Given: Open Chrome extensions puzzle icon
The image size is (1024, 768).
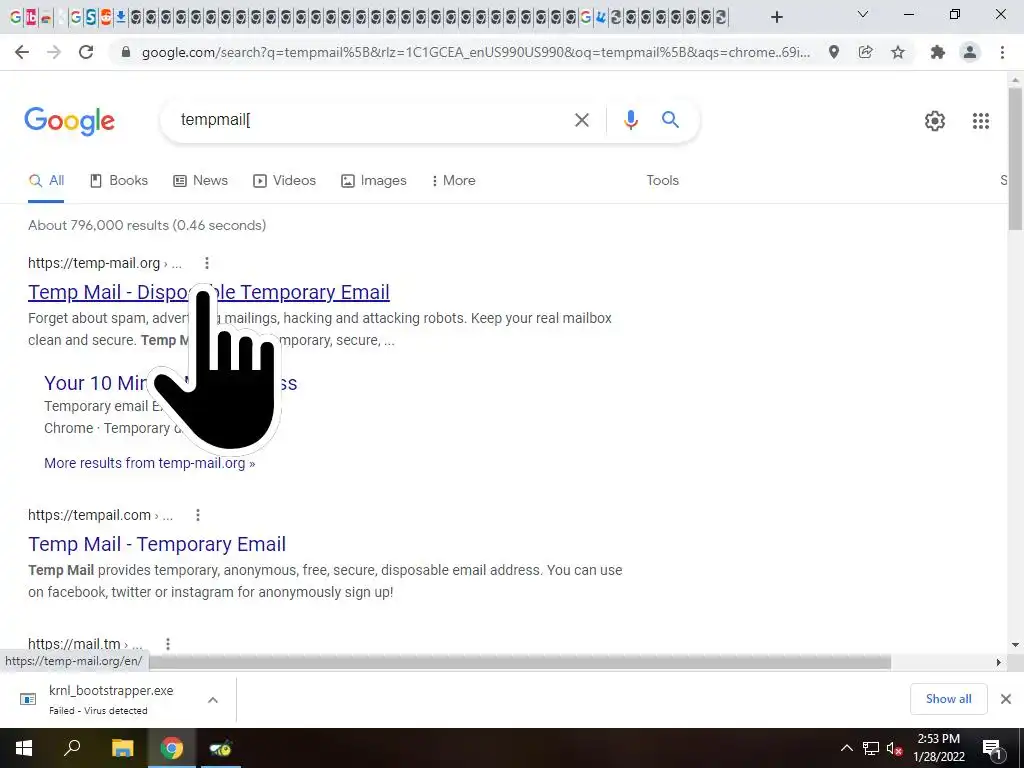Looking at the screenshot, I should pyautogui.click(x=937, y=52).
